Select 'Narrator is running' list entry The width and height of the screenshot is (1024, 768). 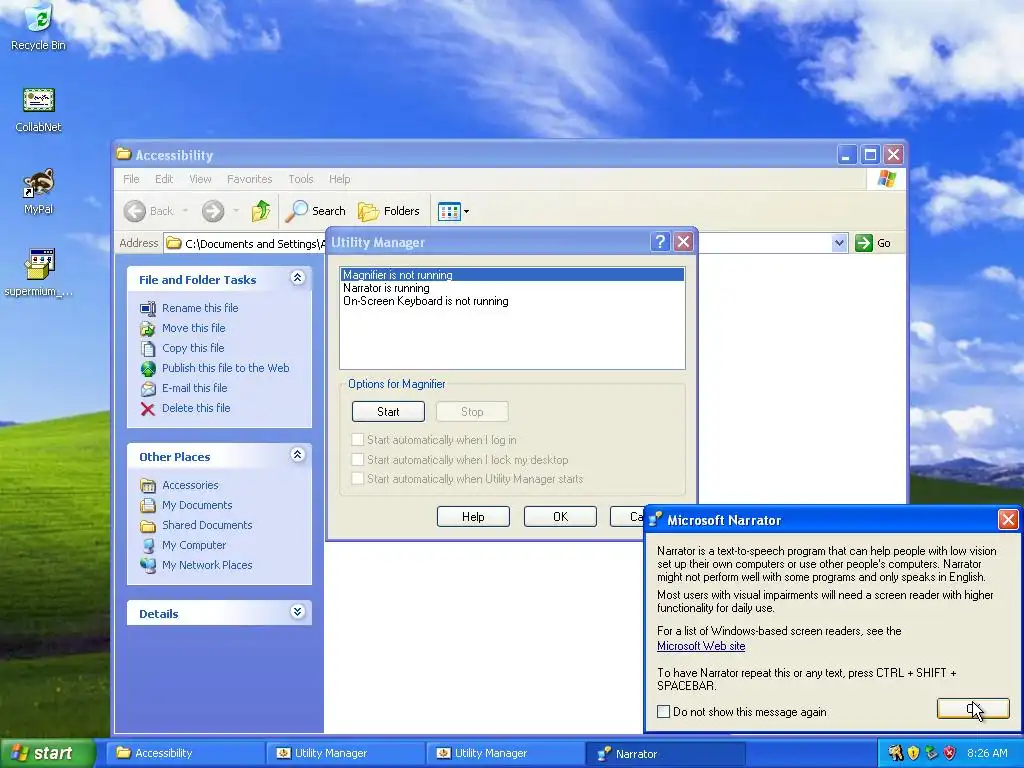click(x=512, y=288)
